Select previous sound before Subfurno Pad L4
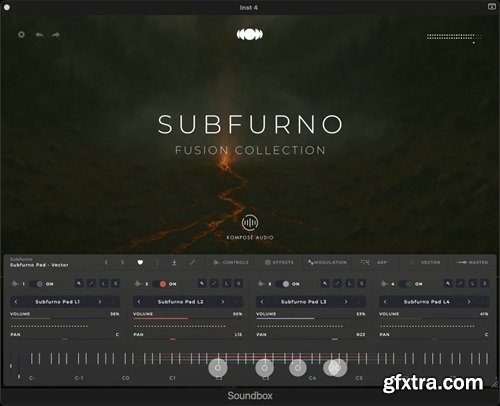 click(385, 302)
